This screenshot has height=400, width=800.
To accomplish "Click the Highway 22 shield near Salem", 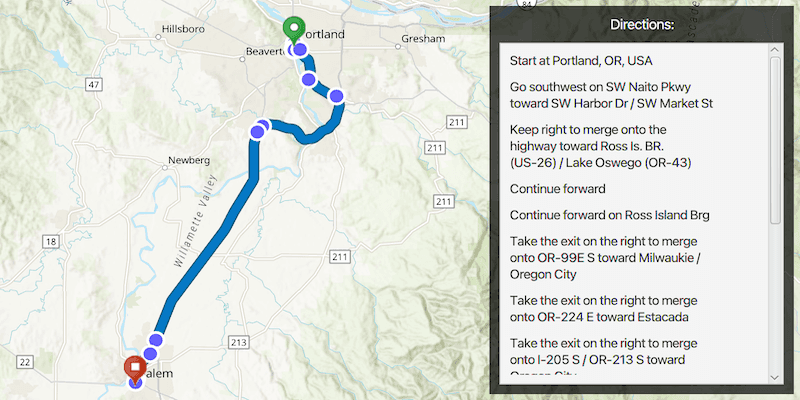I will point(26,361).
